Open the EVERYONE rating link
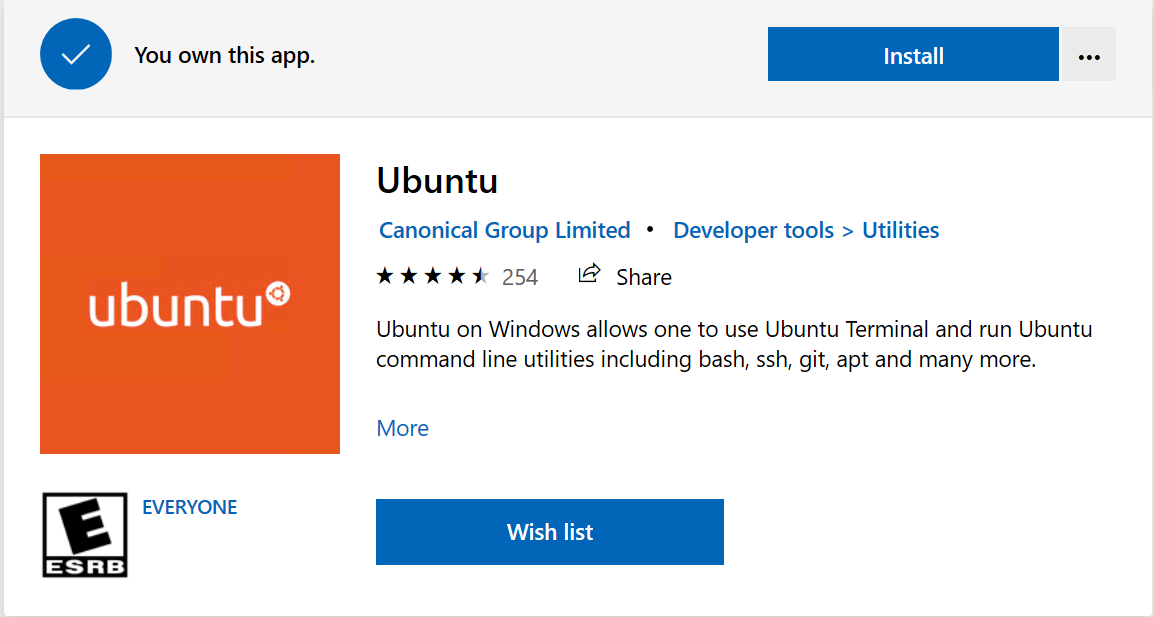Viewport: 1154px width, 617px height. pyautogui.click(x=189, y=507)
